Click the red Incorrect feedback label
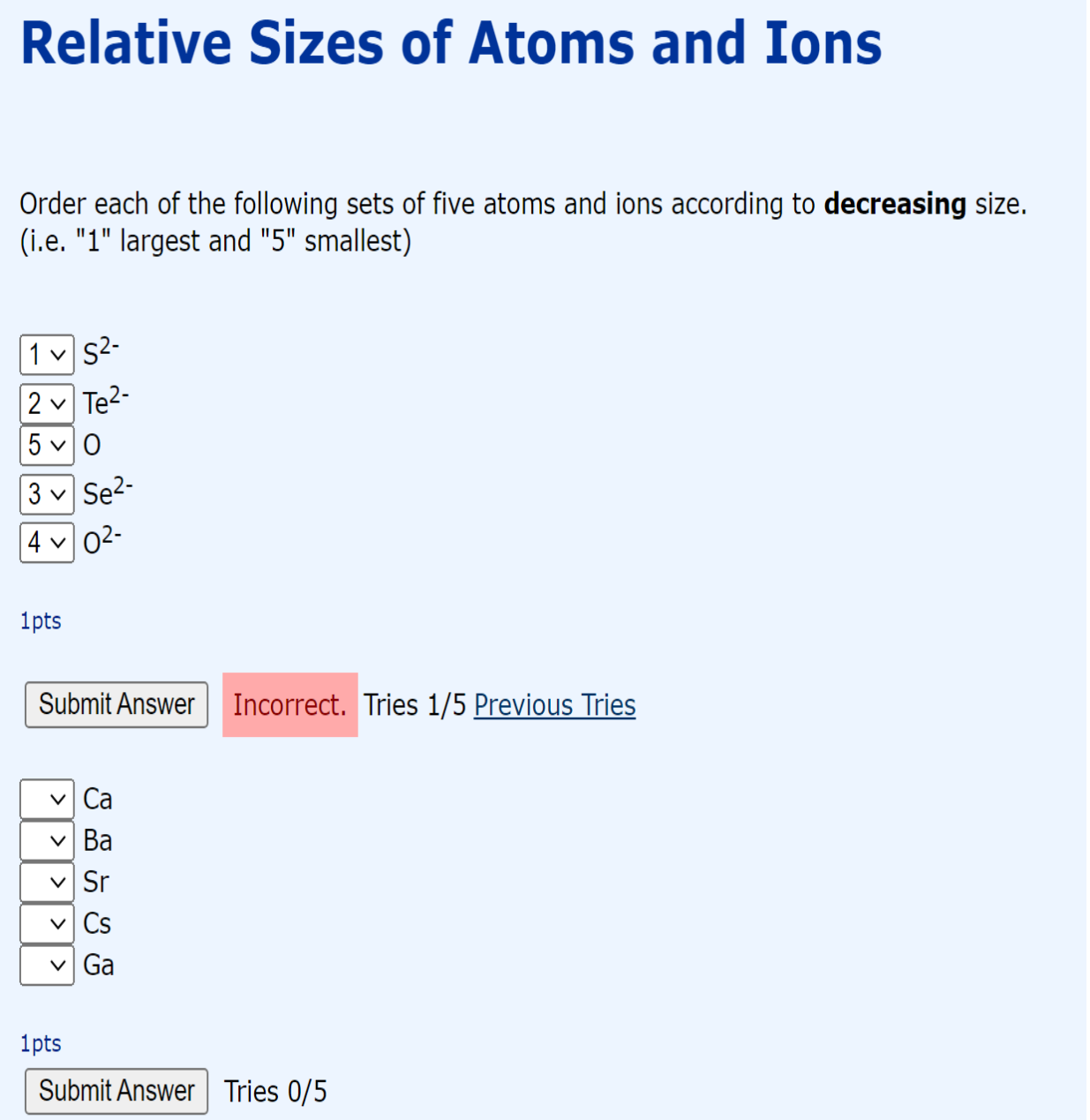The image size is (1090, 1120). pyautogui.click(x=289, y=704)
